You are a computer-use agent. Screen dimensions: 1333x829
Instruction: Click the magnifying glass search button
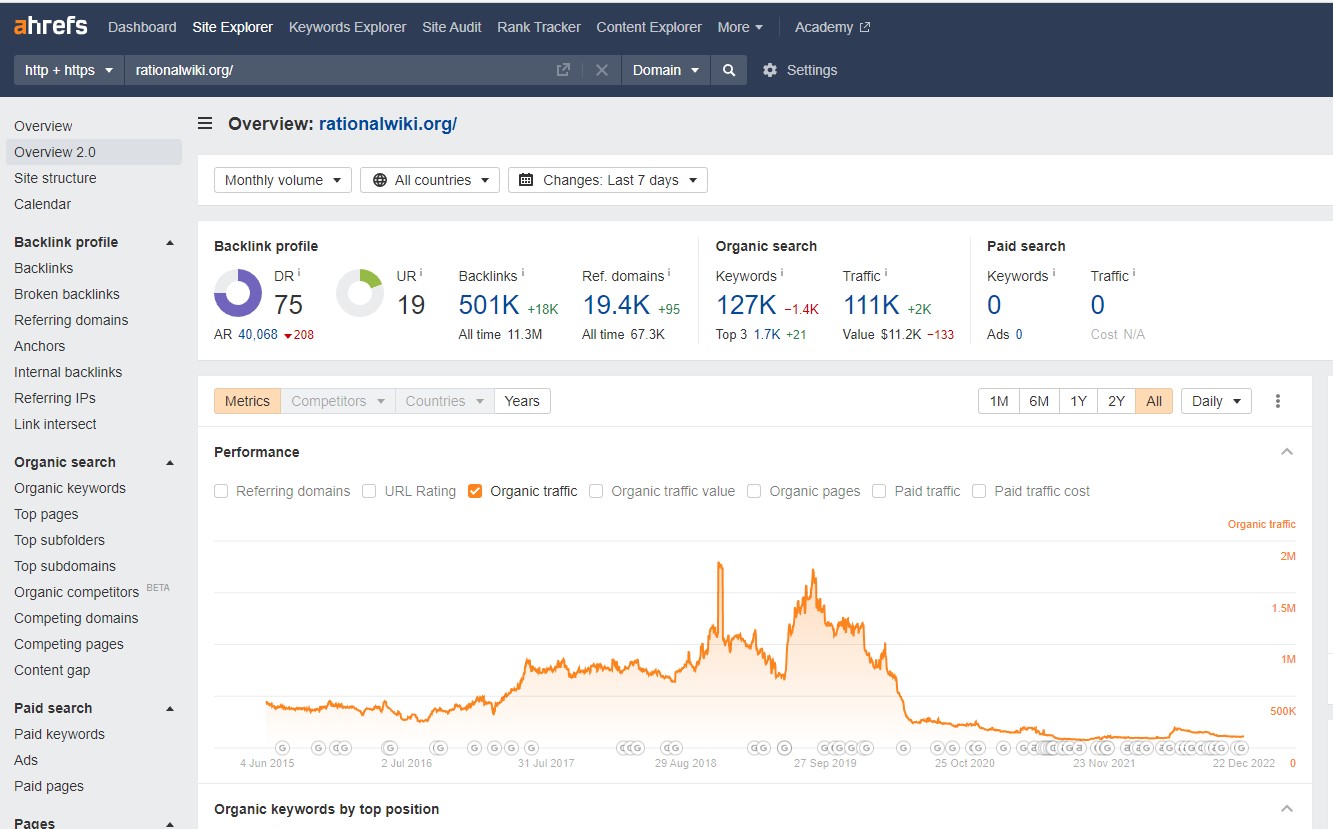[x=729, y=70]
